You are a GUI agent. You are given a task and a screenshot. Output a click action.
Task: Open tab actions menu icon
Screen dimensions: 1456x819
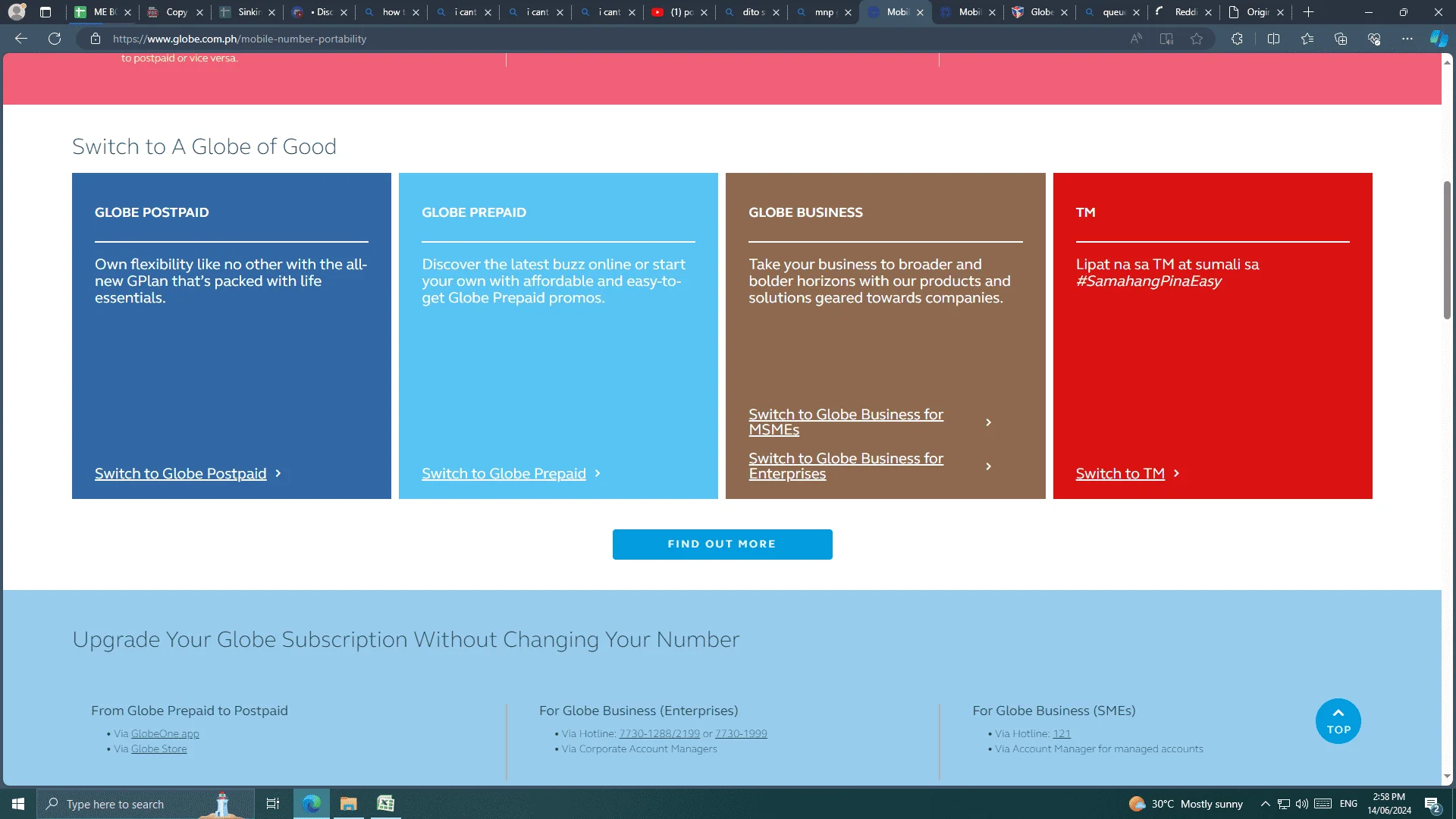(45, 12)
